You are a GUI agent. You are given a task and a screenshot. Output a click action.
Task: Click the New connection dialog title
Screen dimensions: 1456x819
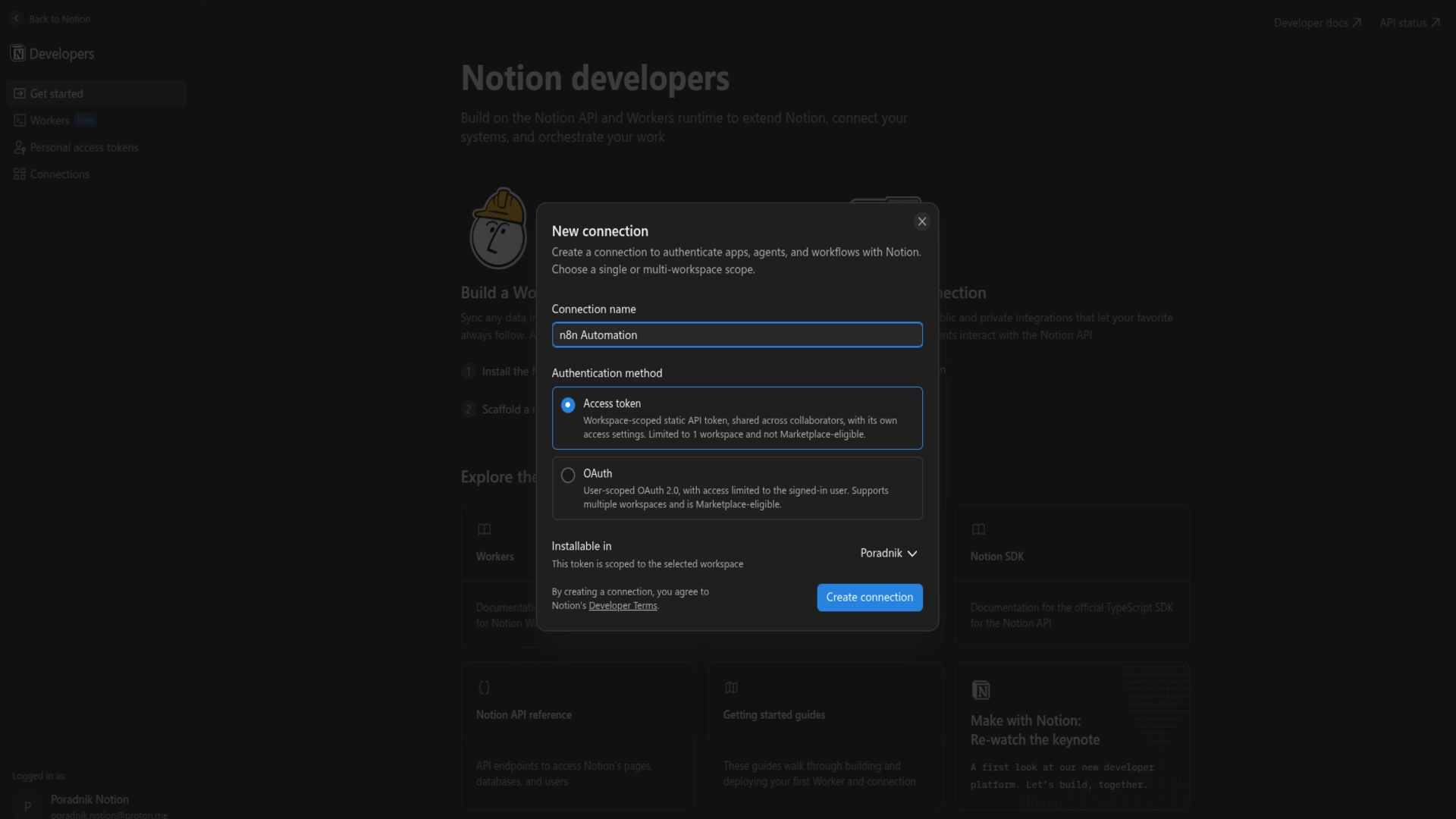[600, 231]
